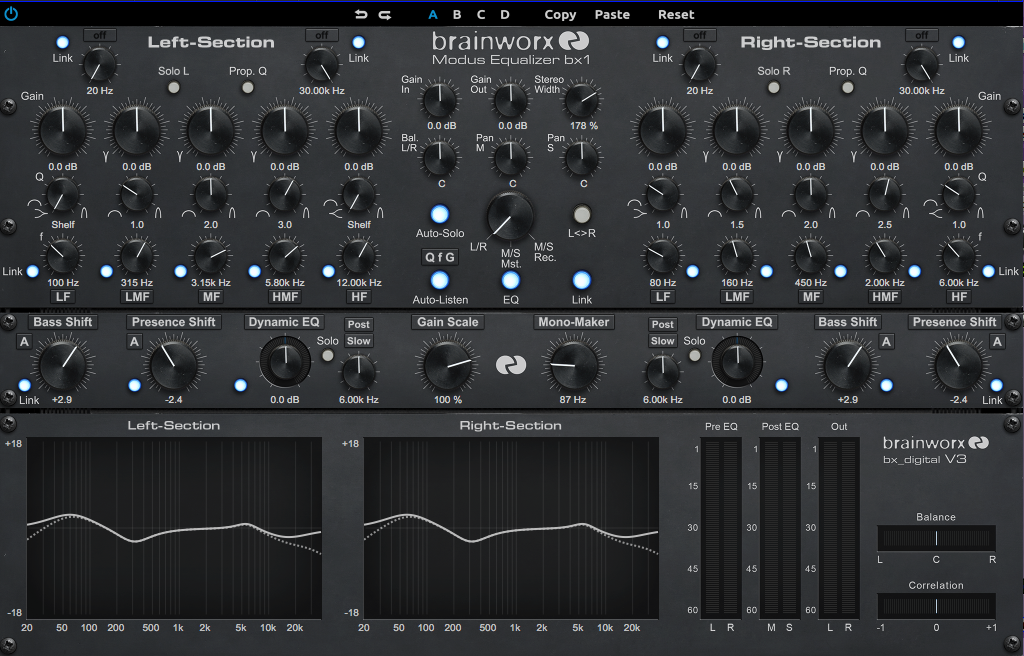Image resolution: width=1024 pixels, height=656 pixels.
Task: Click the left Presence Shift knob
Action: pos(174,365)
